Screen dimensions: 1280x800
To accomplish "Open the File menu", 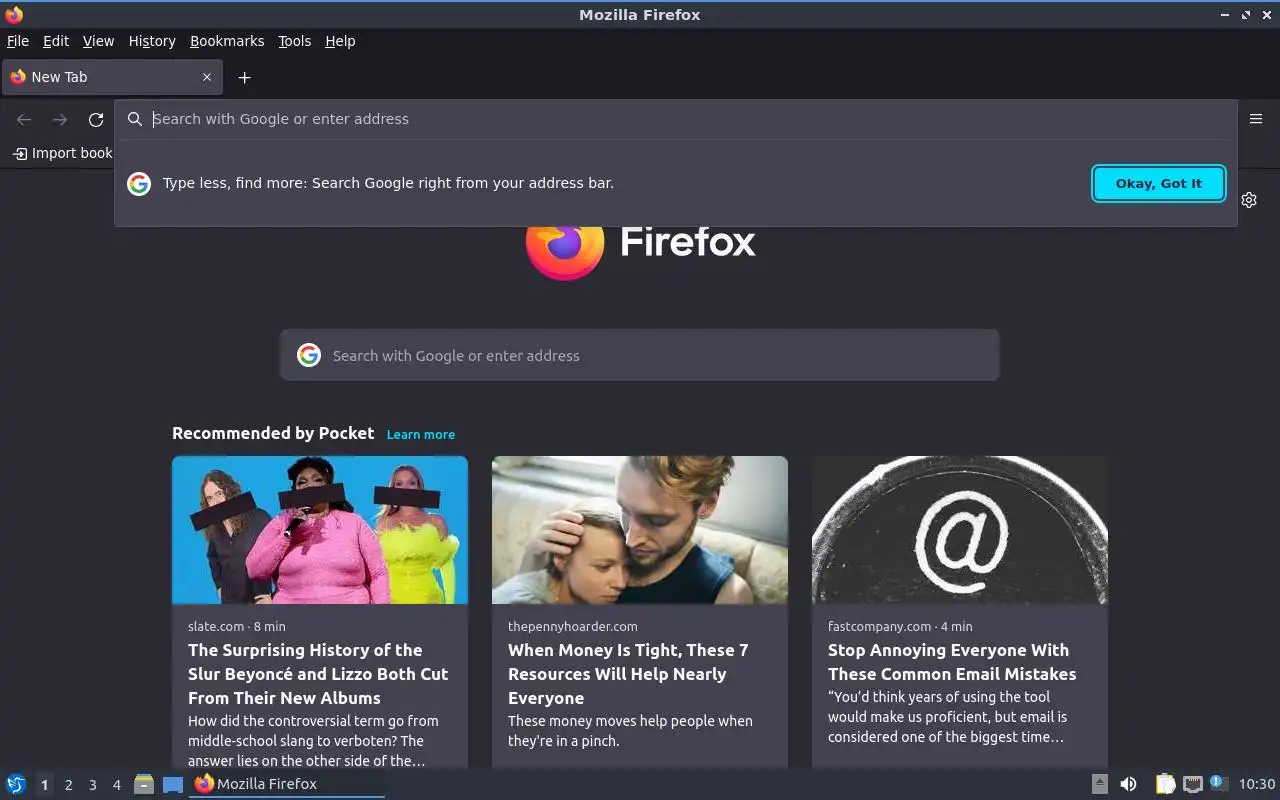I will tap(18, 41).
